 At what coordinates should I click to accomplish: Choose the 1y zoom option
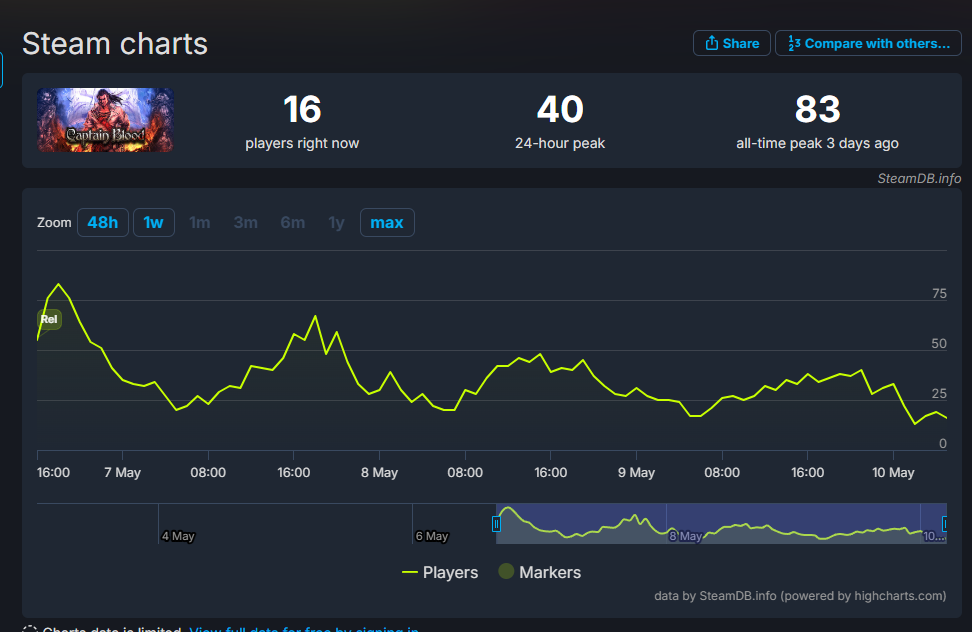(x=336, y=222)
